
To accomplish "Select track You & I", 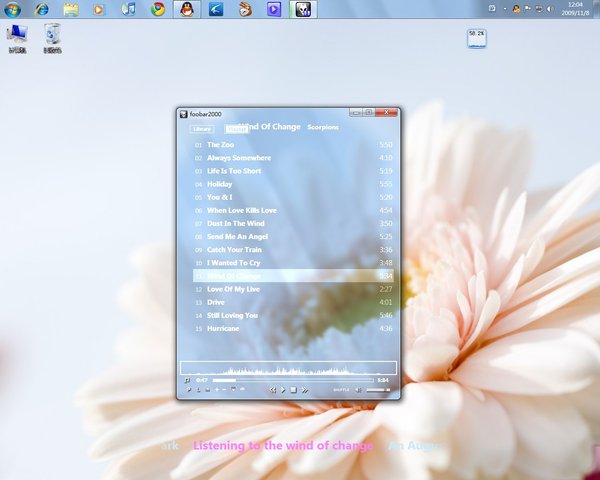I will click(x=293, y=197).
